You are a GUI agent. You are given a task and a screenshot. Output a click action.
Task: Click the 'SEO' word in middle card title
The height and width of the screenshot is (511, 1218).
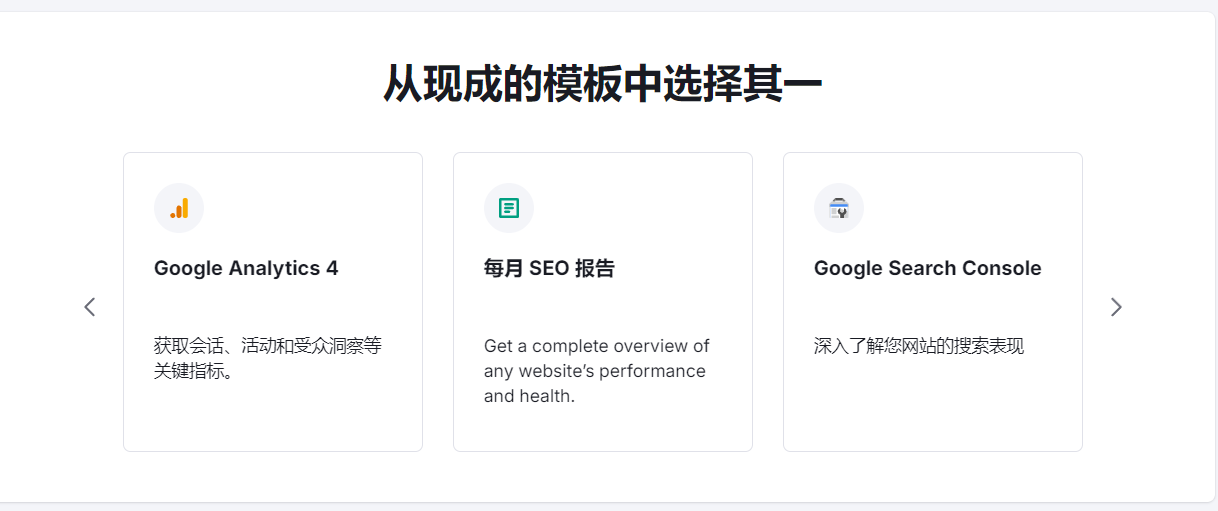click(548, 268)
